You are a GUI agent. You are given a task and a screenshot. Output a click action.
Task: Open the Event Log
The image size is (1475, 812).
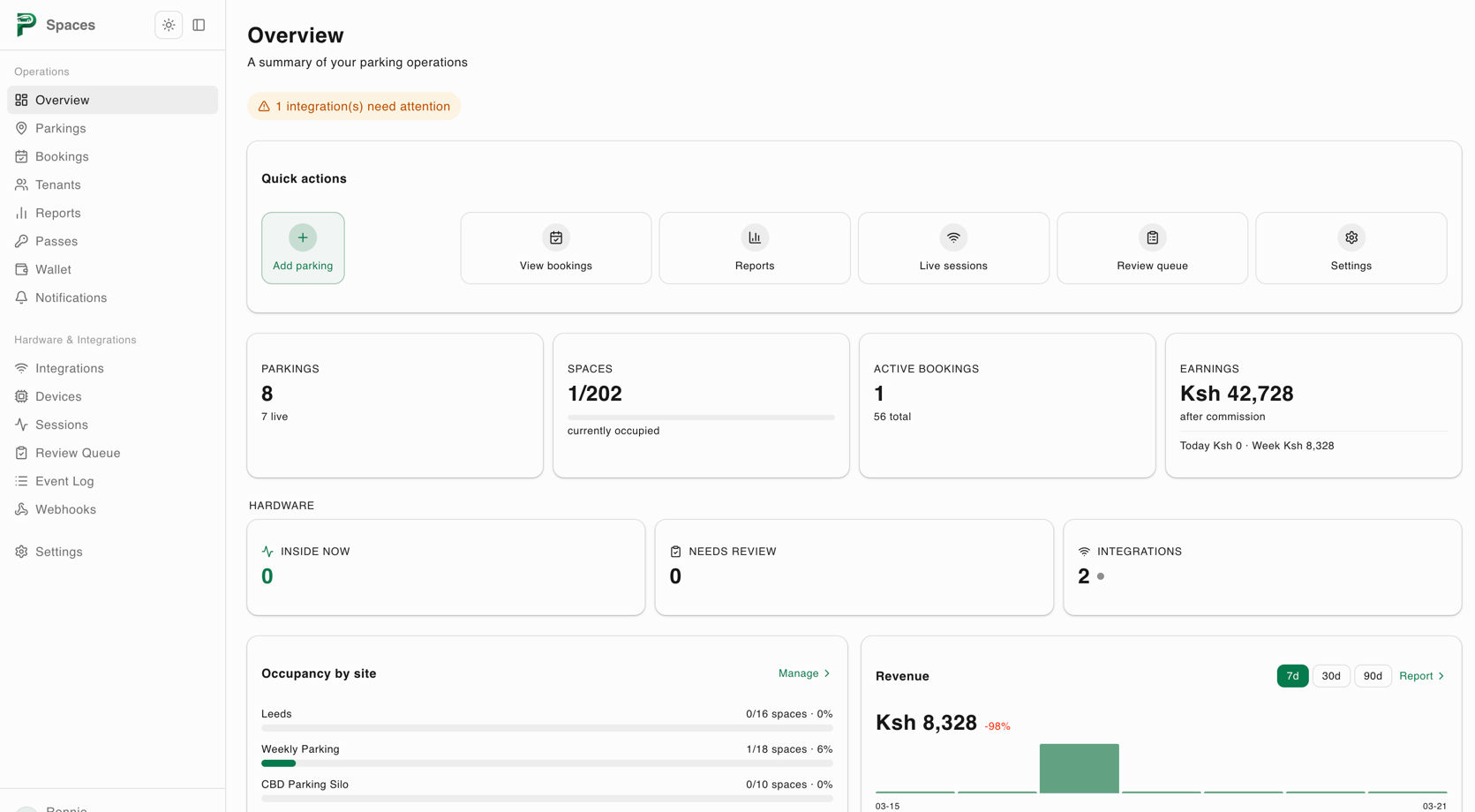(64, 481)
